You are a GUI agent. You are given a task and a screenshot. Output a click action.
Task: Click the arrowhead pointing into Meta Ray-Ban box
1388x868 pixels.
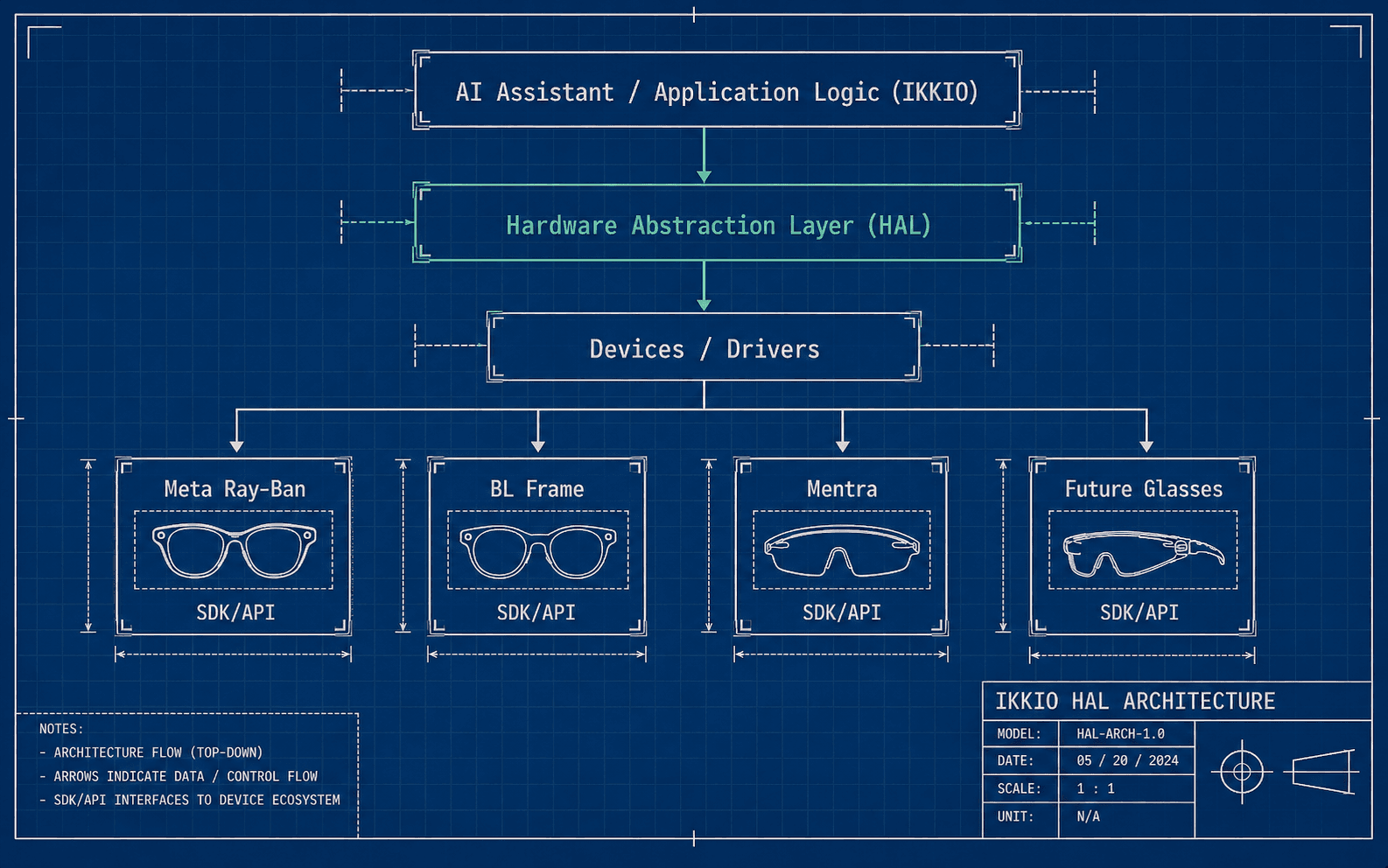pos(236,446)
